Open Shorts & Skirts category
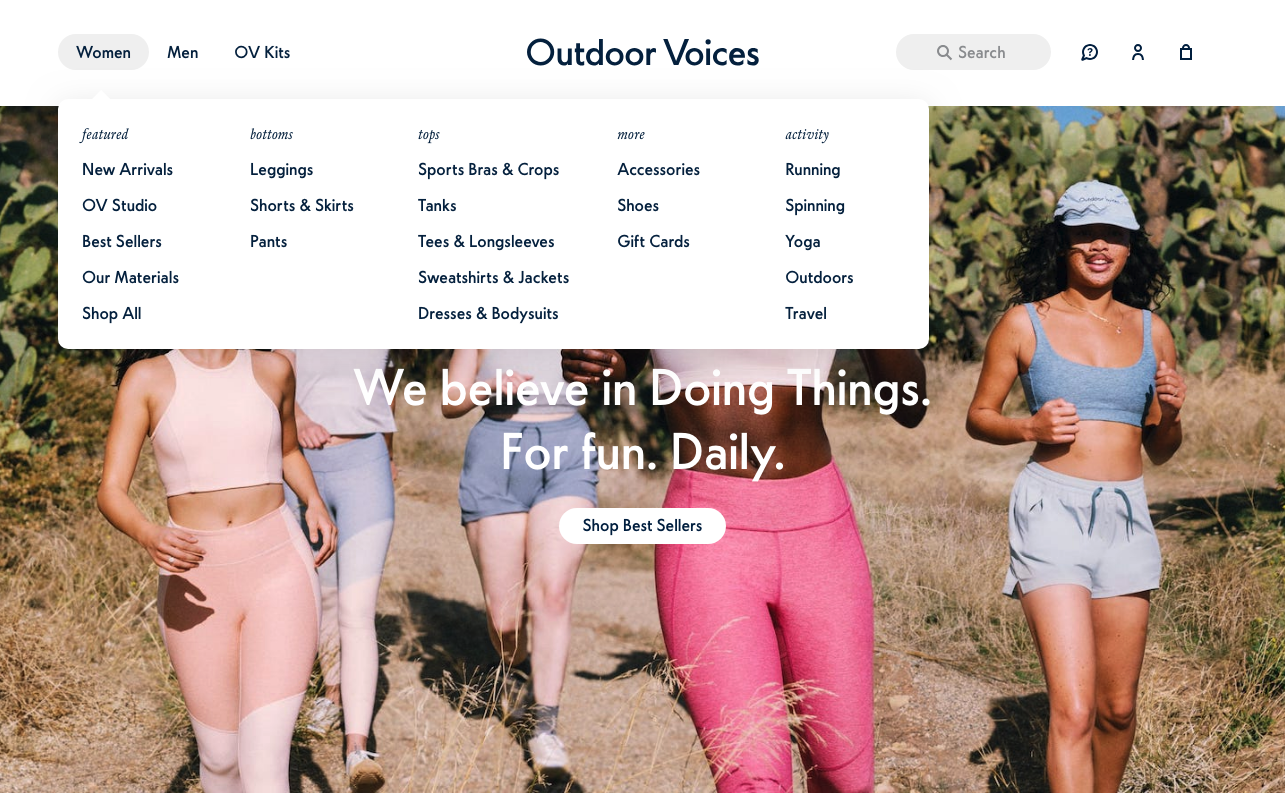1285x793 pixels. pyautogui.click(x=302, y=205)
